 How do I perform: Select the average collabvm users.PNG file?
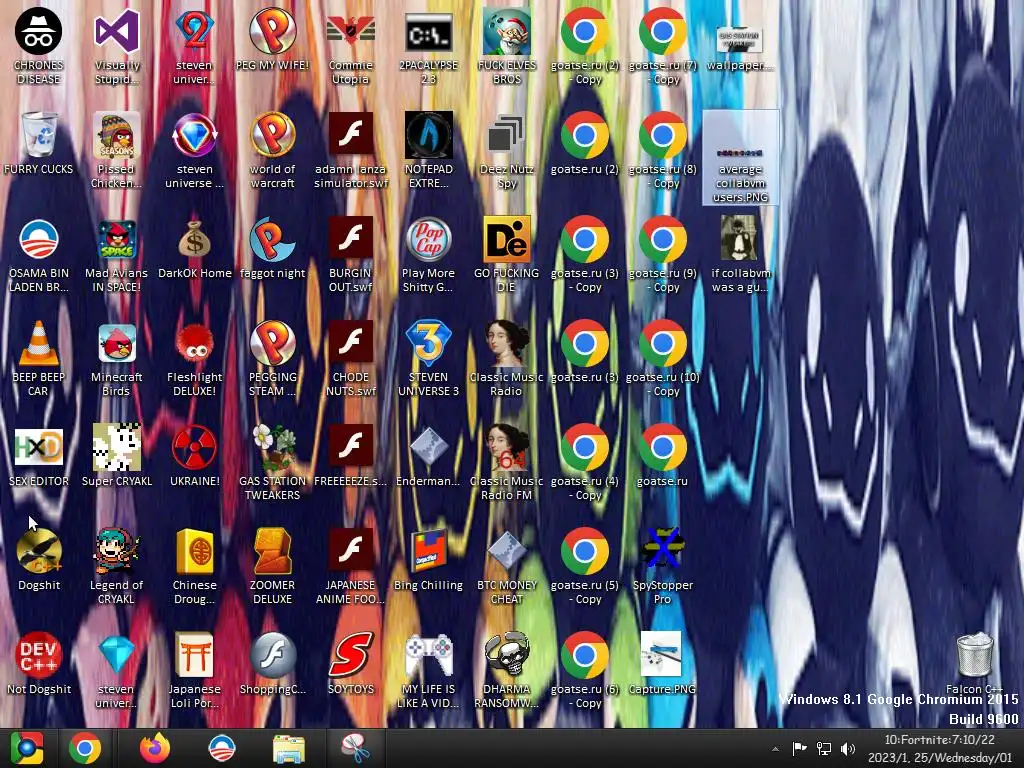pyautogui.click(x=741, y=158)
